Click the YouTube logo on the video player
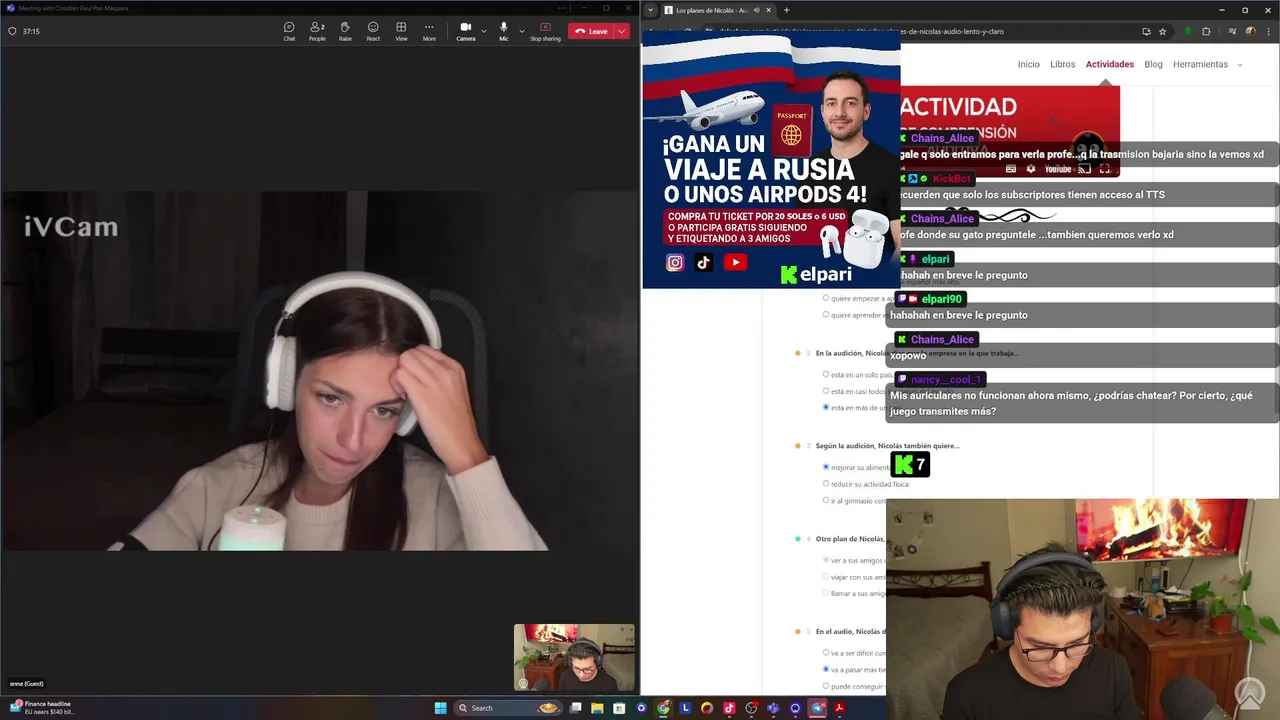This screenshot has width=1280, height=720. (1058, 169)
